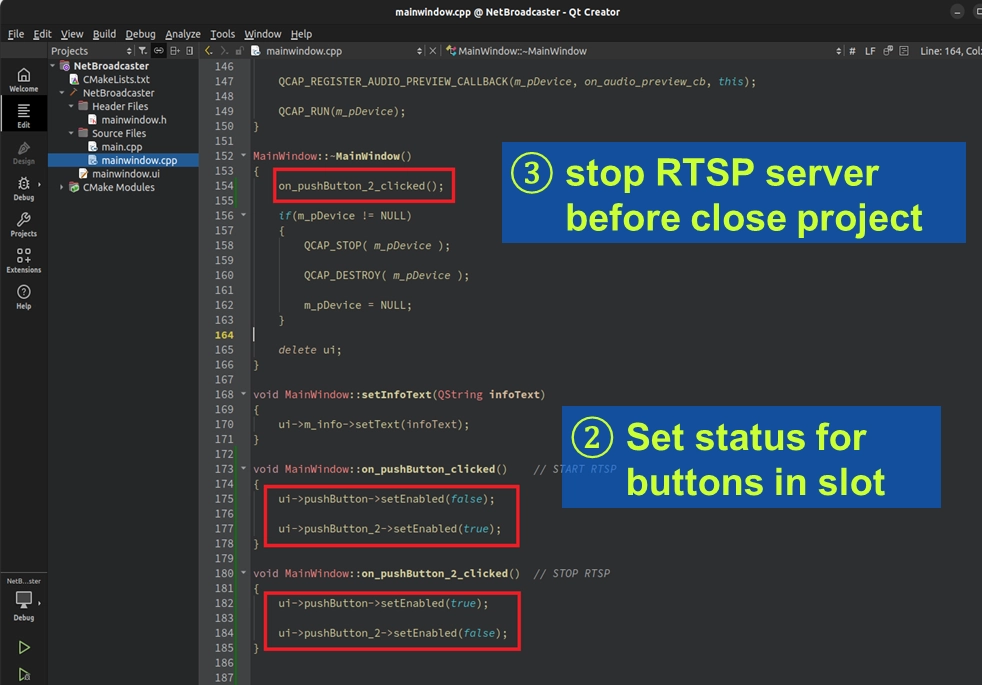Minimize the Qt Creator window

pyautogui.click(x=957, y=11)
